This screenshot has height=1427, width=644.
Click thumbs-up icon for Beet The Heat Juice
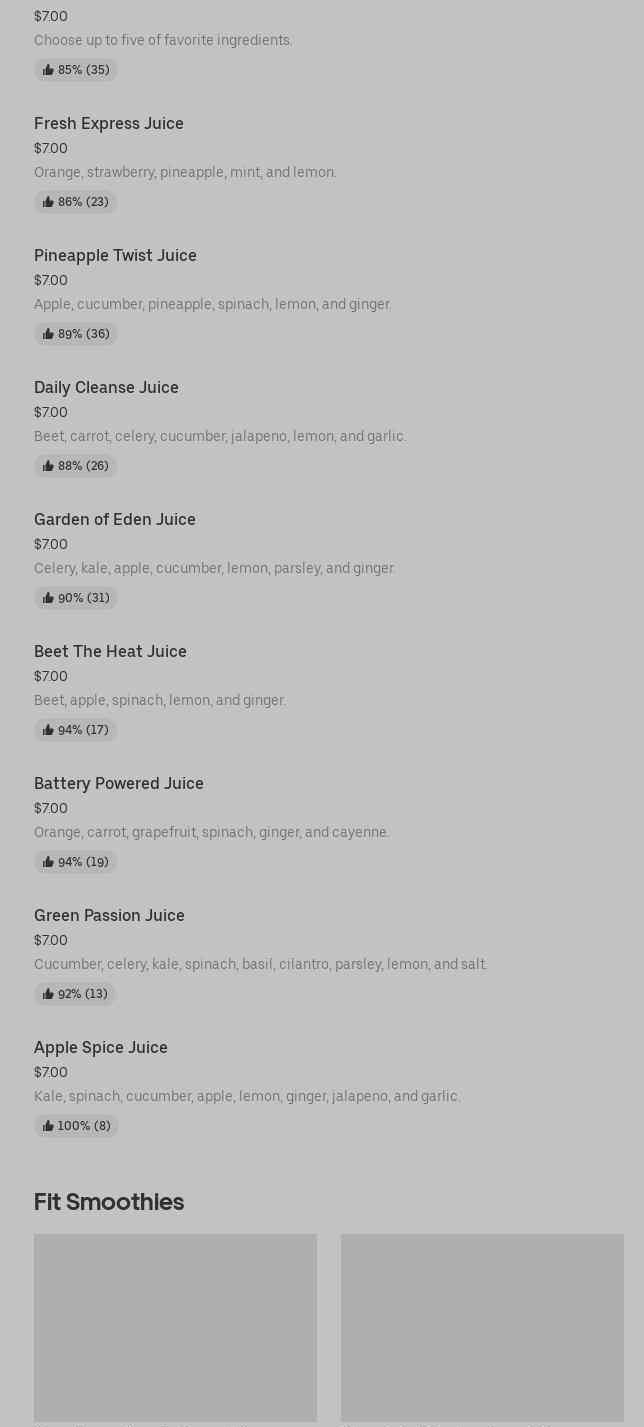(48, 730)
